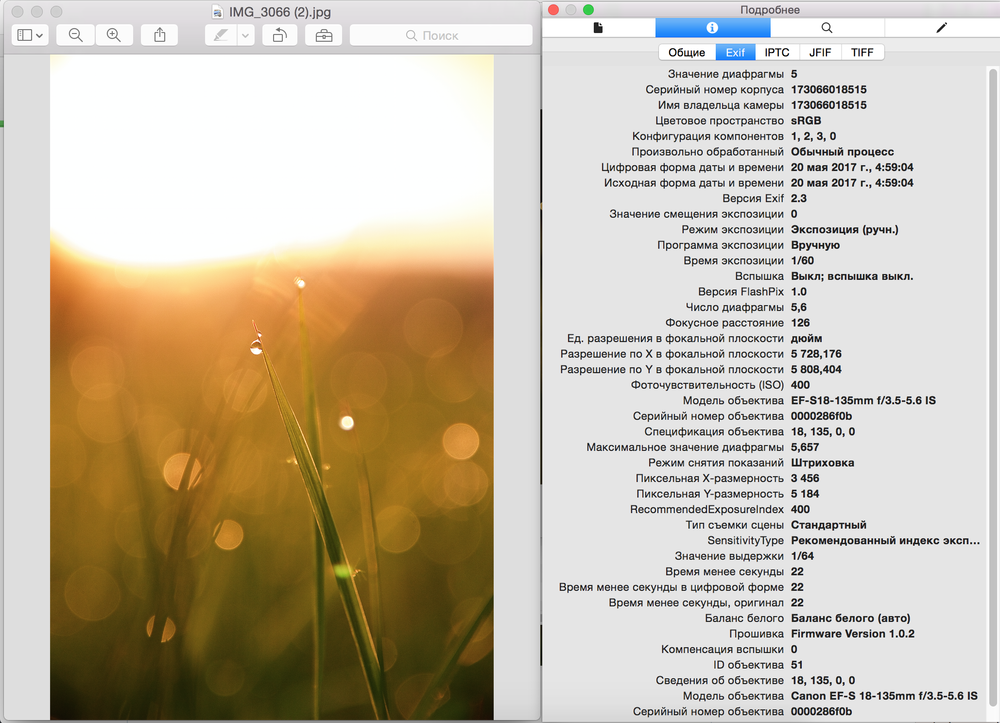Open the Share menu button
This screenshot has width=1000, height=723.
tap(160, 35)
